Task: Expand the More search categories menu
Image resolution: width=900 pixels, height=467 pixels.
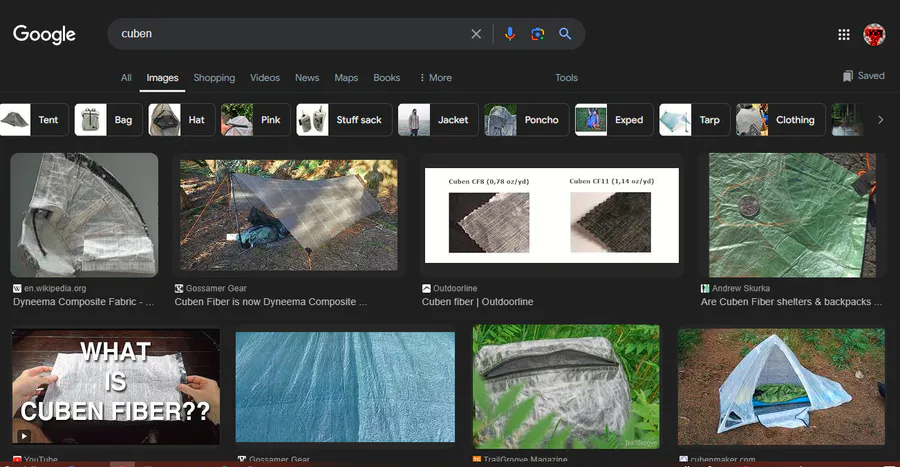Action: 436,77
